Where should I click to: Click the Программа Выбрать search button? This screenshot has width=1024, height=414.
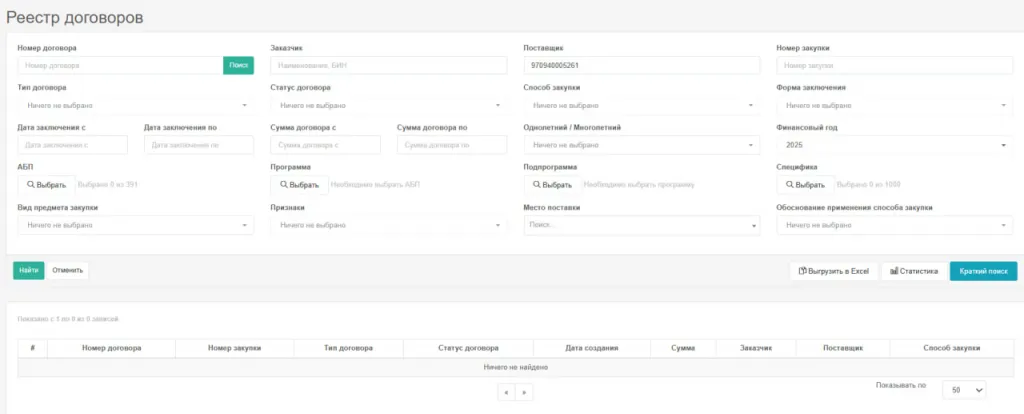[299, 185]
